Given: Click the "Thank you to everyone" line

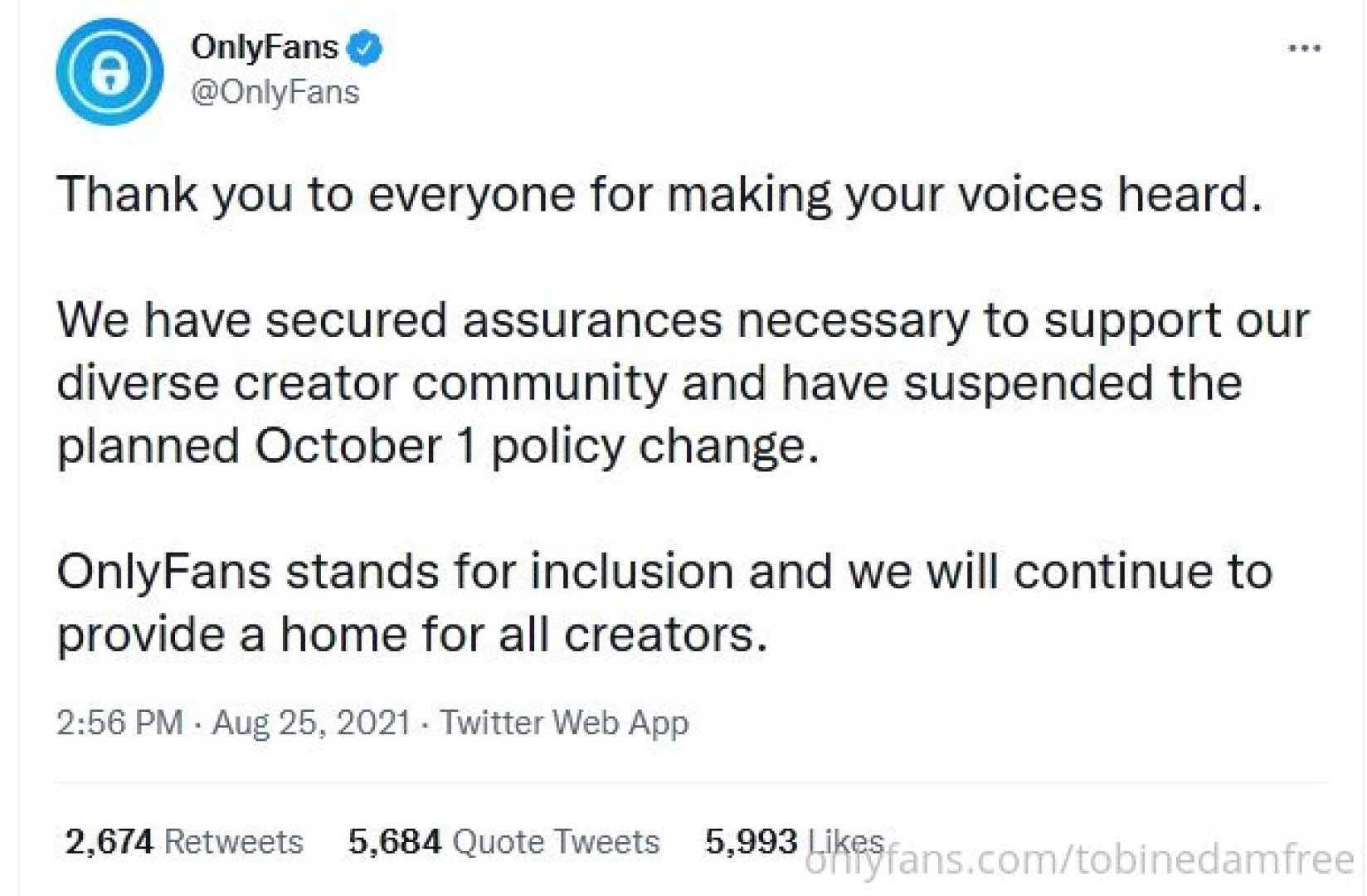Looking at the screenshot, I should click(659, 195).
